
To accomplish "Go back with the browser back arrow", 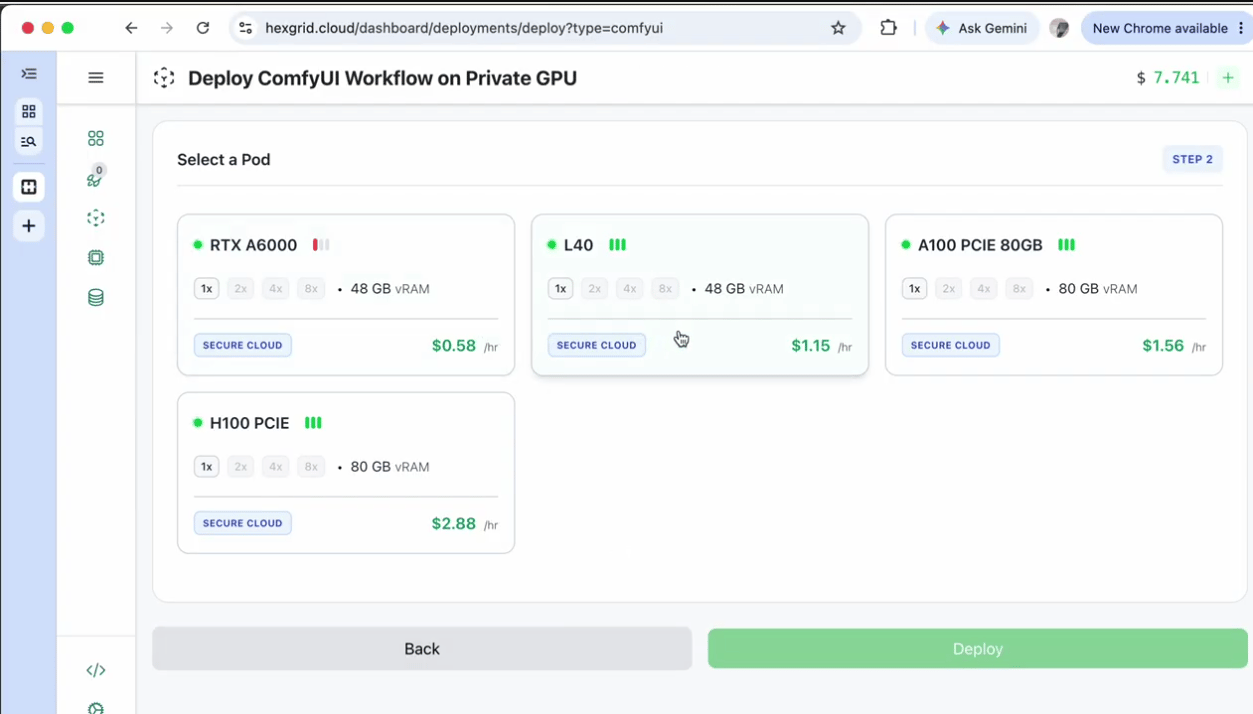I will click(x=131, y=28).
